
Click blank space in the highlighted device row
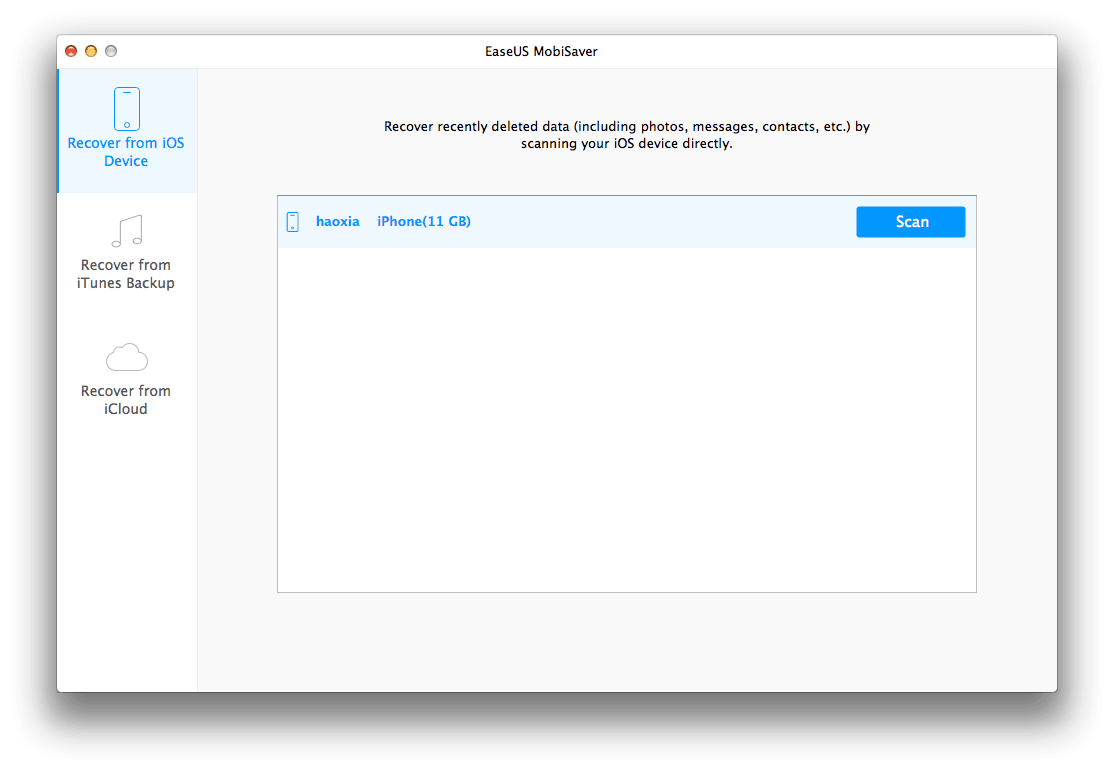660,222
